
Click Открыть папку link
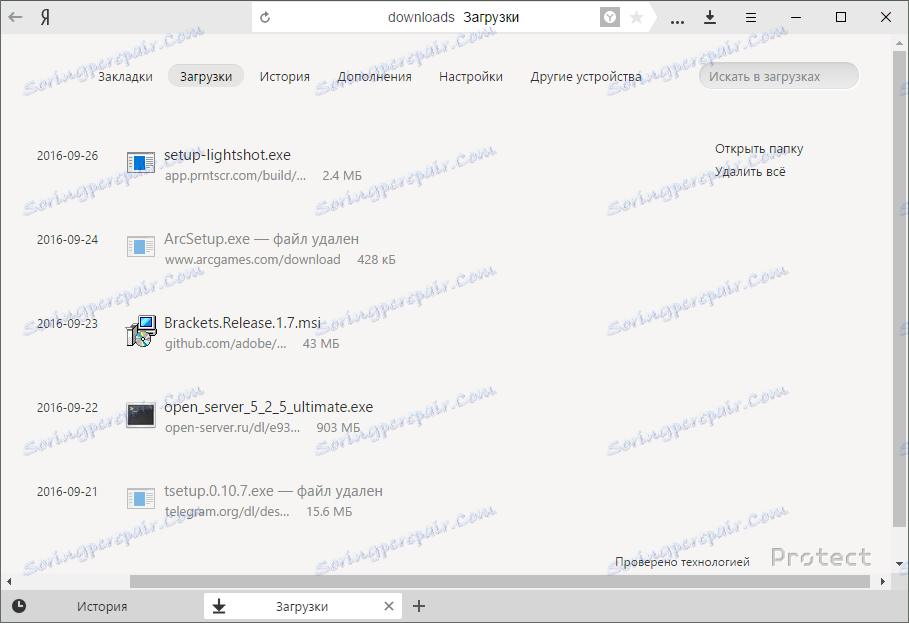[x=759, y=149]
